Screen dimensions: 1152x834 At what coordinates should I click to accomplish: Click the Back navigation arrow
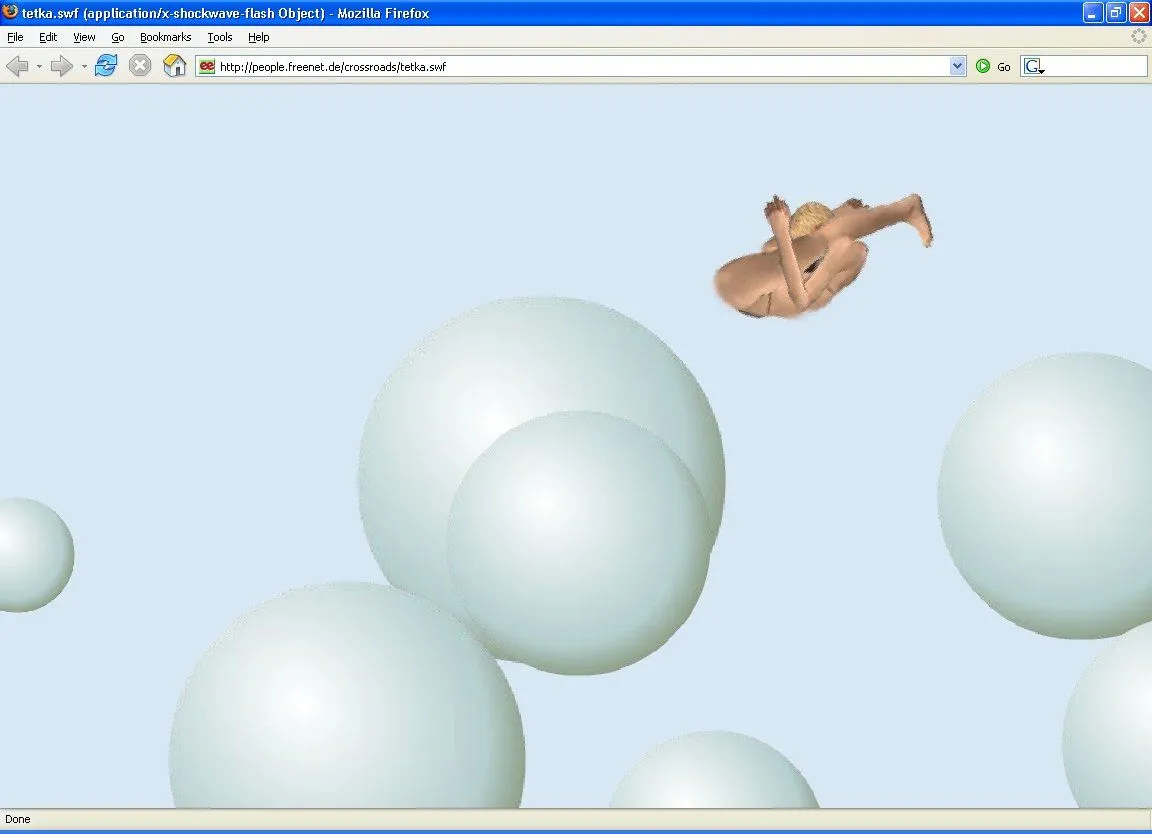click(17, 66)
